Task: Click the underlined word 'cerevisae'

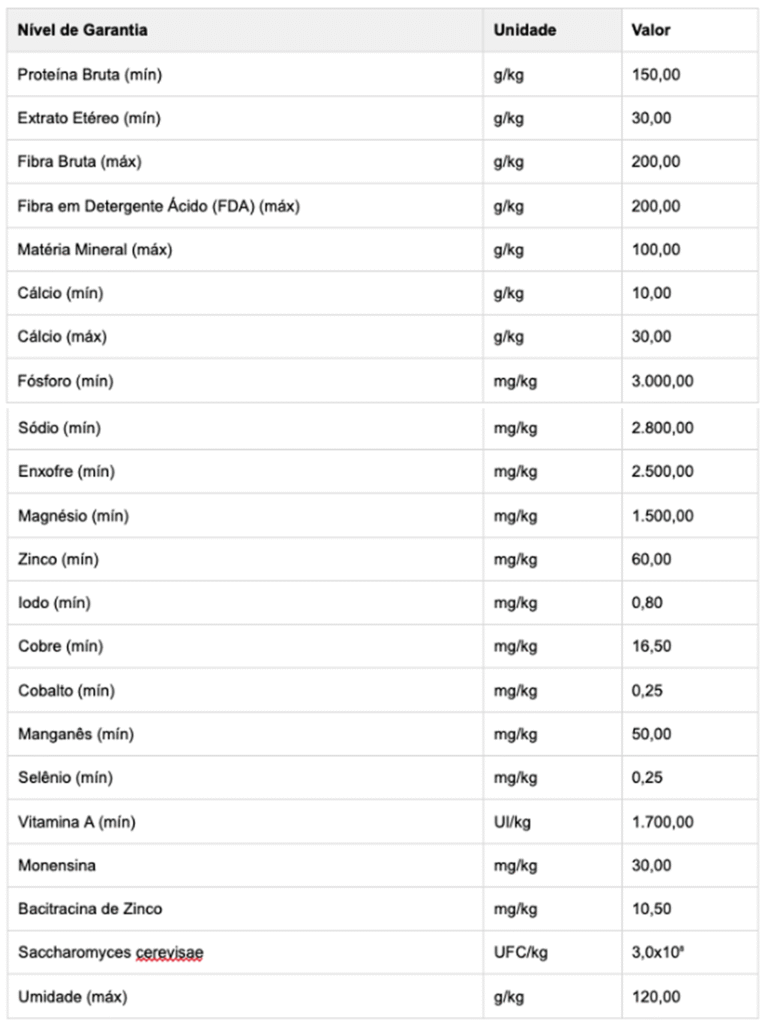Action: (170, 953)
